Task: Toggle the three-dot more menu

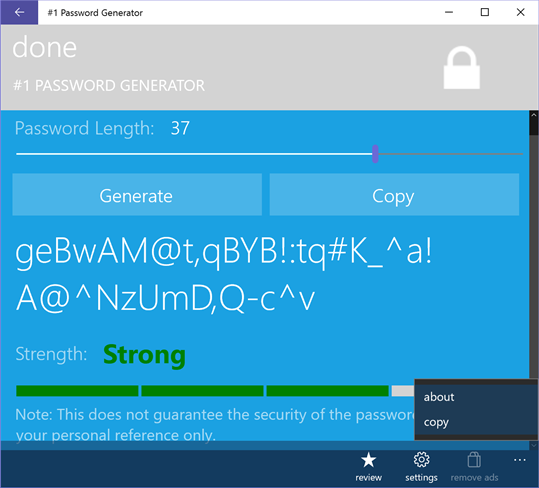Action: tap(519, 460)
